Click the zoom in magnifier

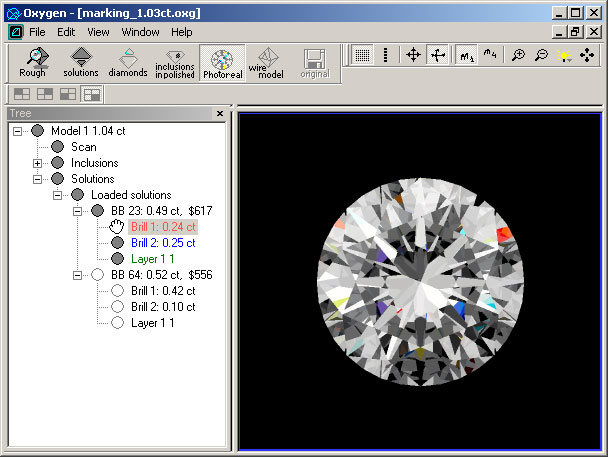[x=518, y=55]
